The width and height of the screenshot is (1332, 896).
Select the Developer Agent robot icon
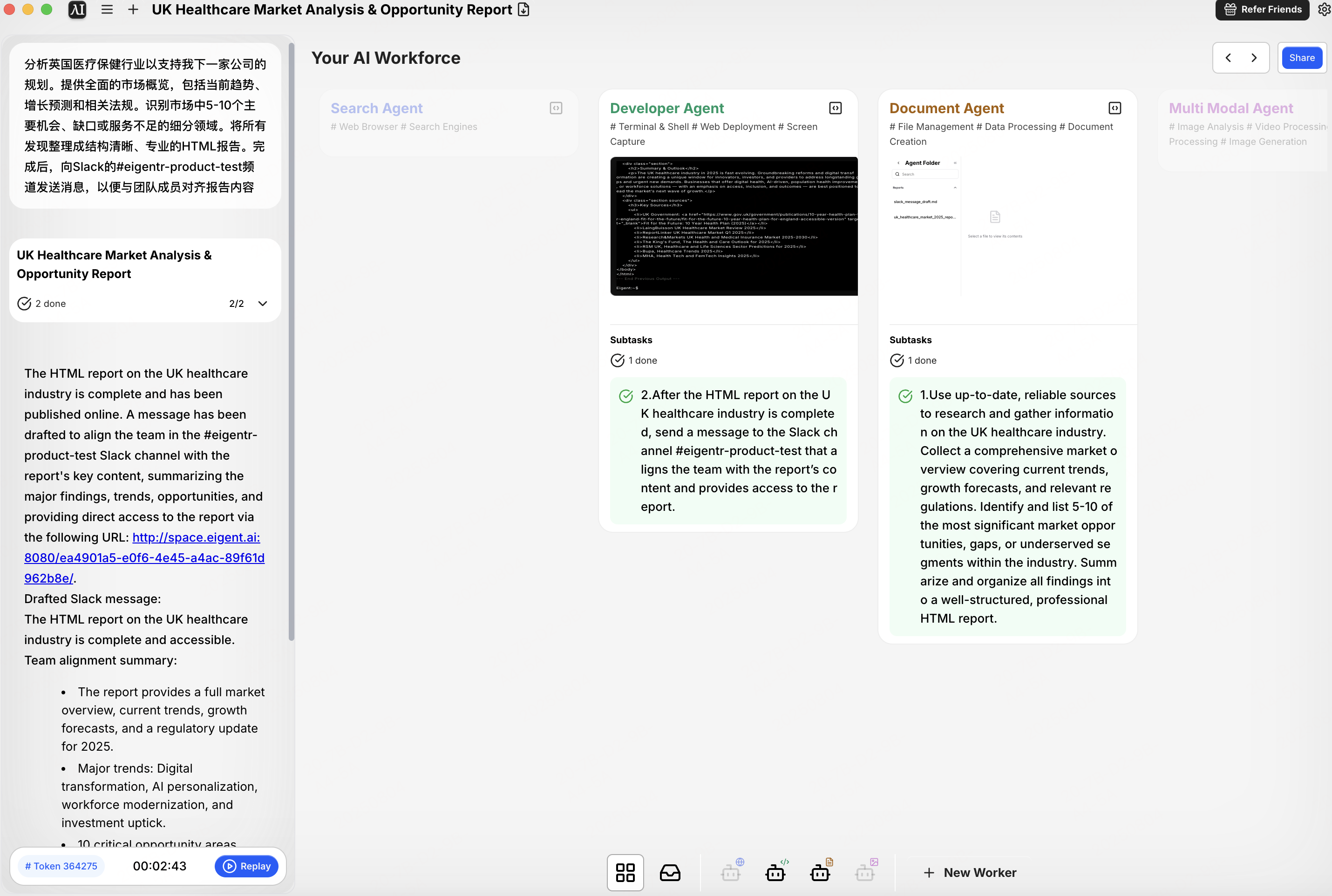[x=775, y=873]
